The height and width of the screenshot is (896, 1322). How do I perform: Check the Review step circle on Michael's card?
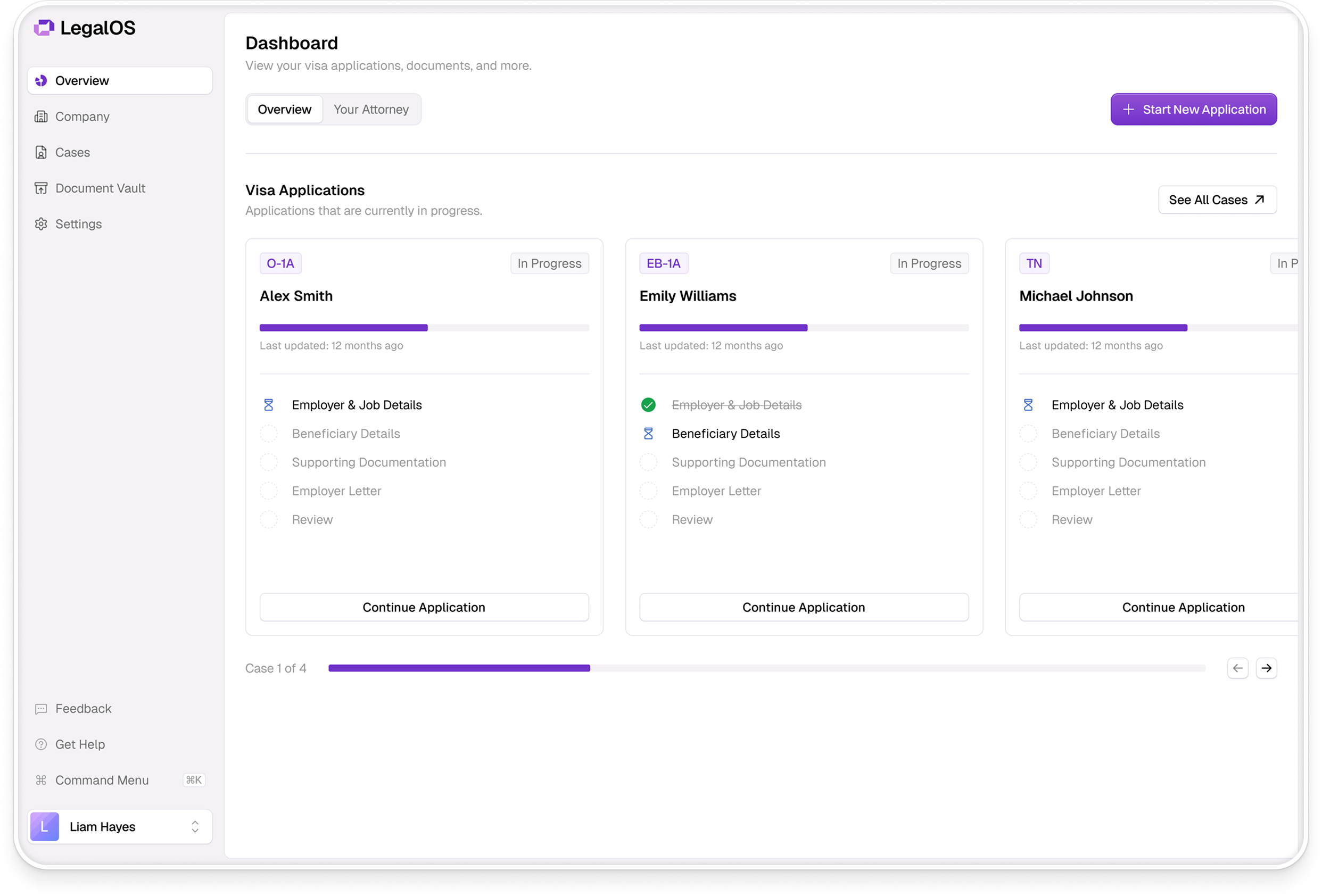pos(1028,519)
